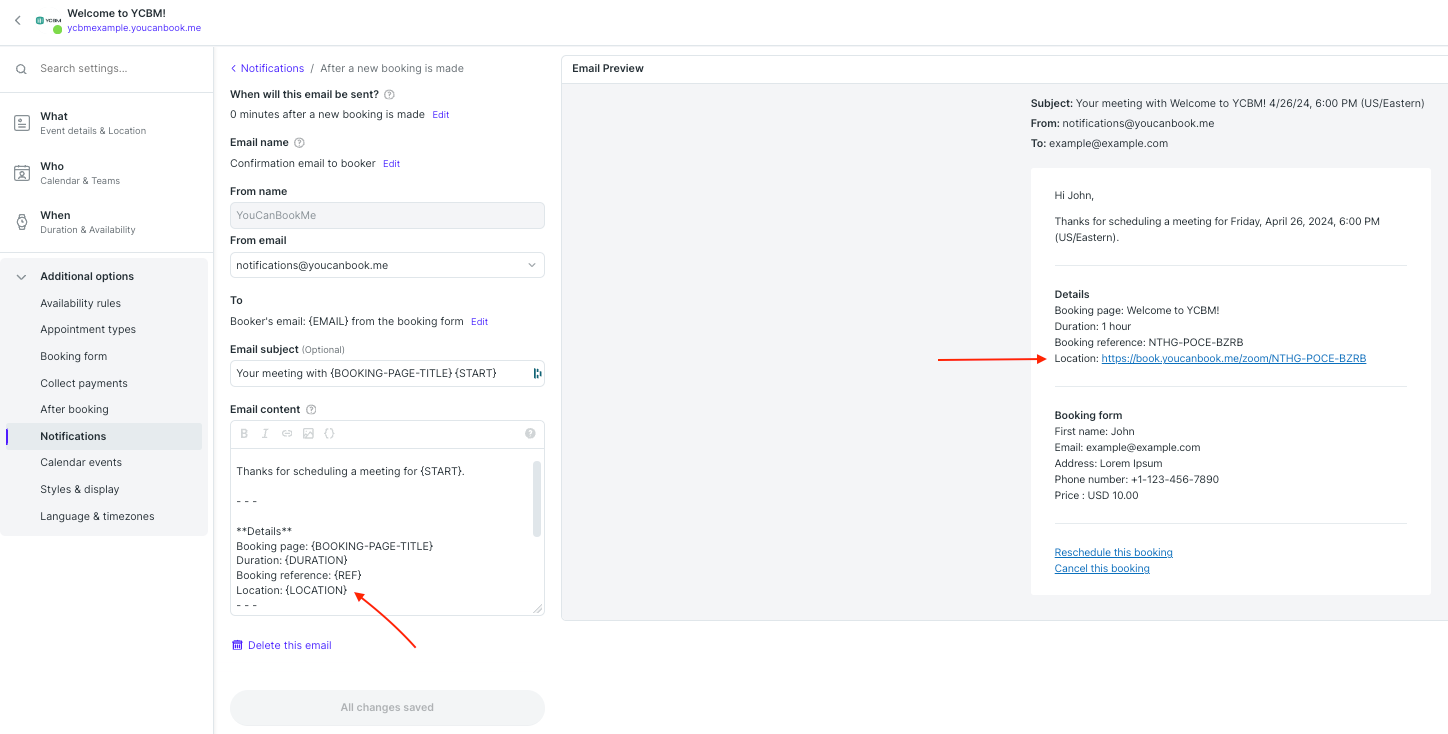1448x734 pixels.
Task: Toggle italic formatting in email editor
Action: coord(265,434)
